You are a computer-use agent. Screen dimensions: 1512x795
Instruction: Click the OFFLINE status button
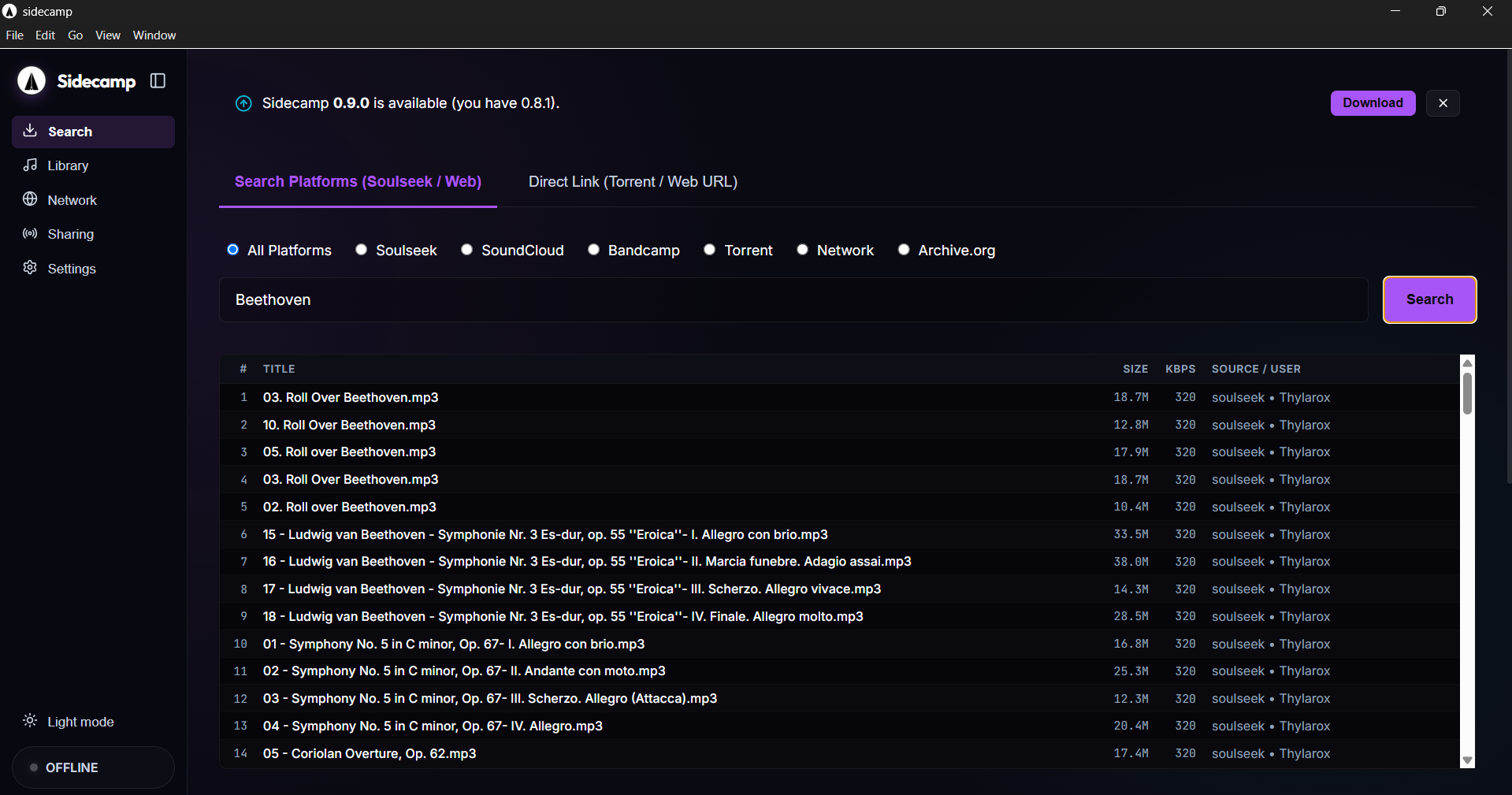(x=93, y=767)
